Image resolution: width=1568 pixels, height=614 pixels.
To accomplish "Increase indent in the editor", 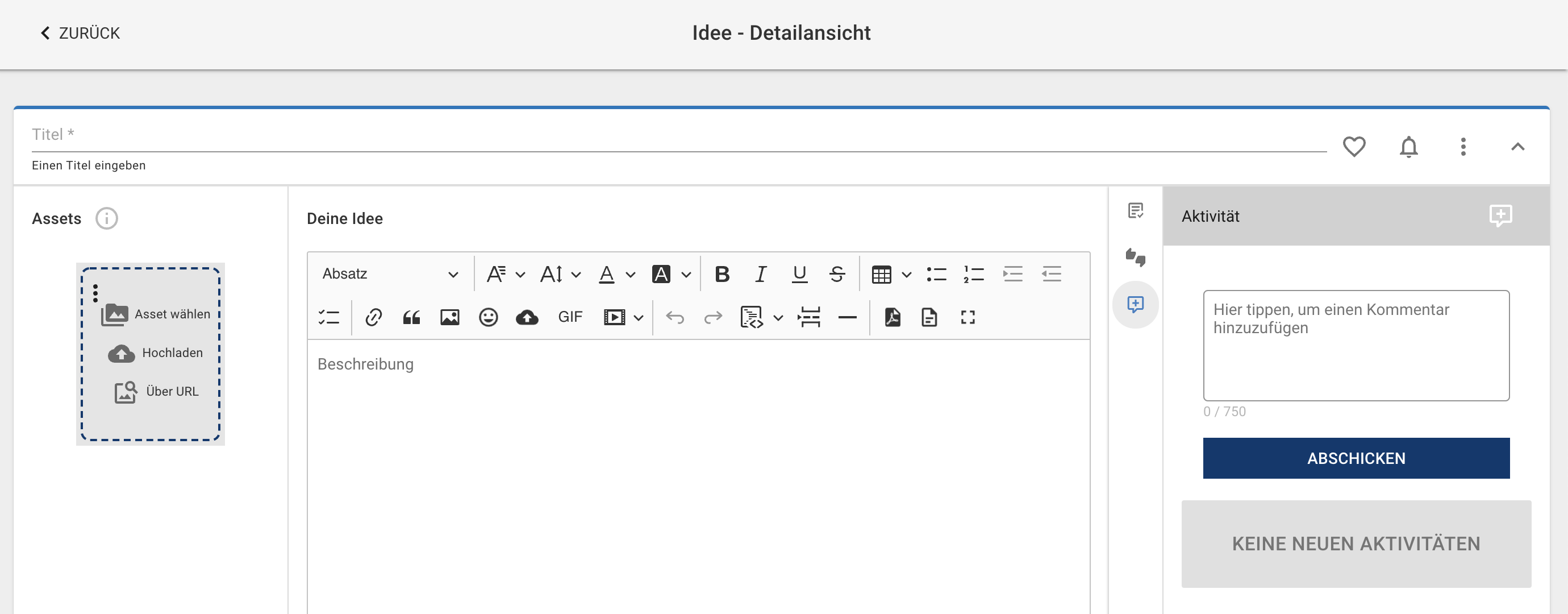I will point(1013,274).
